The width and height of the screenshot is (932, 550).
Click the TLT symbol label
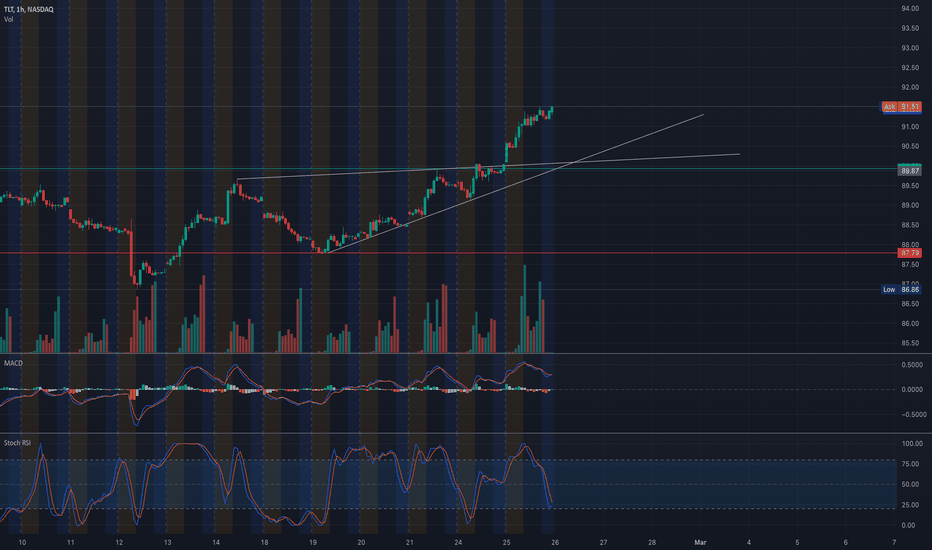(x=10, y=10)
